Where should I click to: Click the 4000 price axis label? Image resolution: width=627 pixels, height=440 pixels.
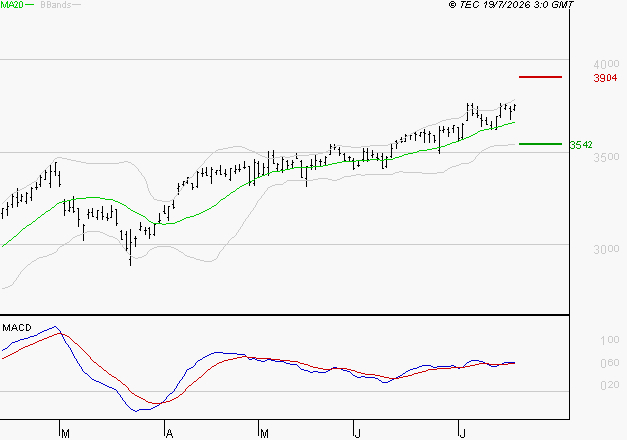click(x=606, y=64)
